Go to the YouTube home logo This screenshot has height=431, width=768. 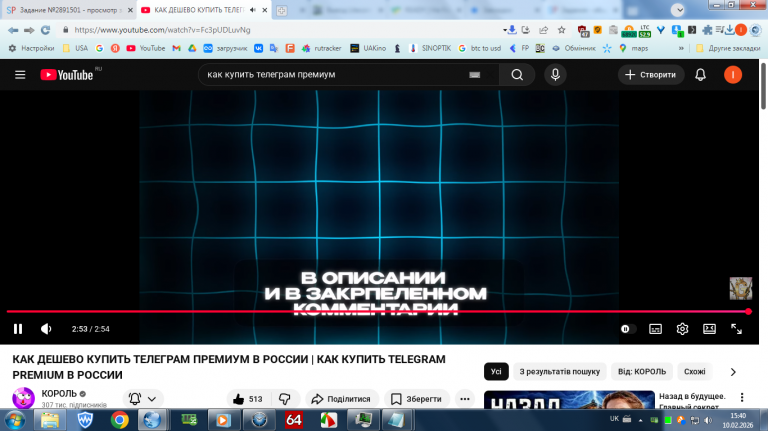point(67,75)
